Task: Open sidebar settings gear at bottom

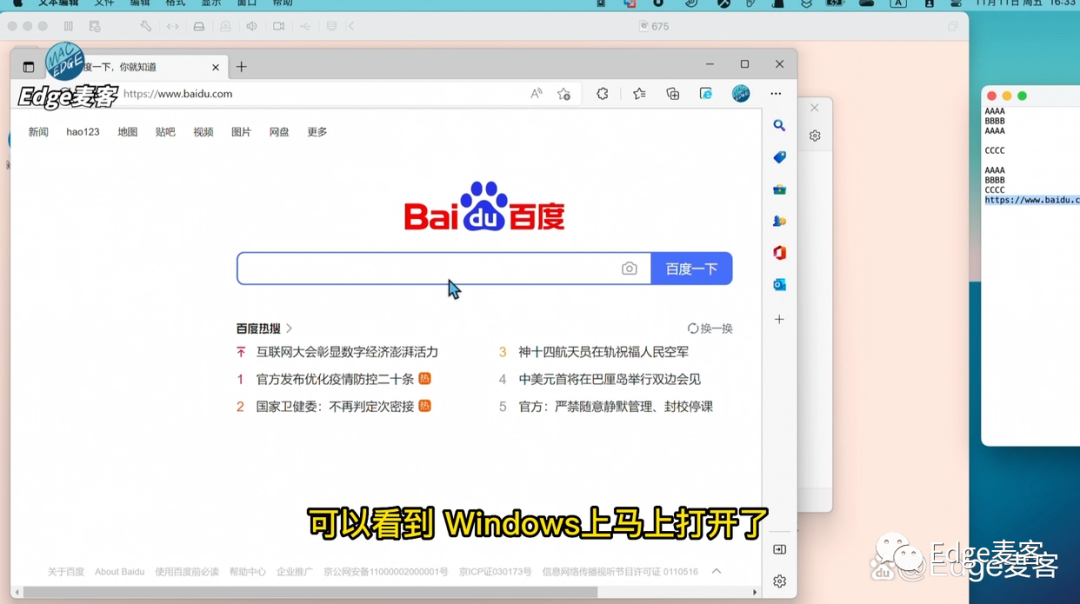Action: [779, 581]
